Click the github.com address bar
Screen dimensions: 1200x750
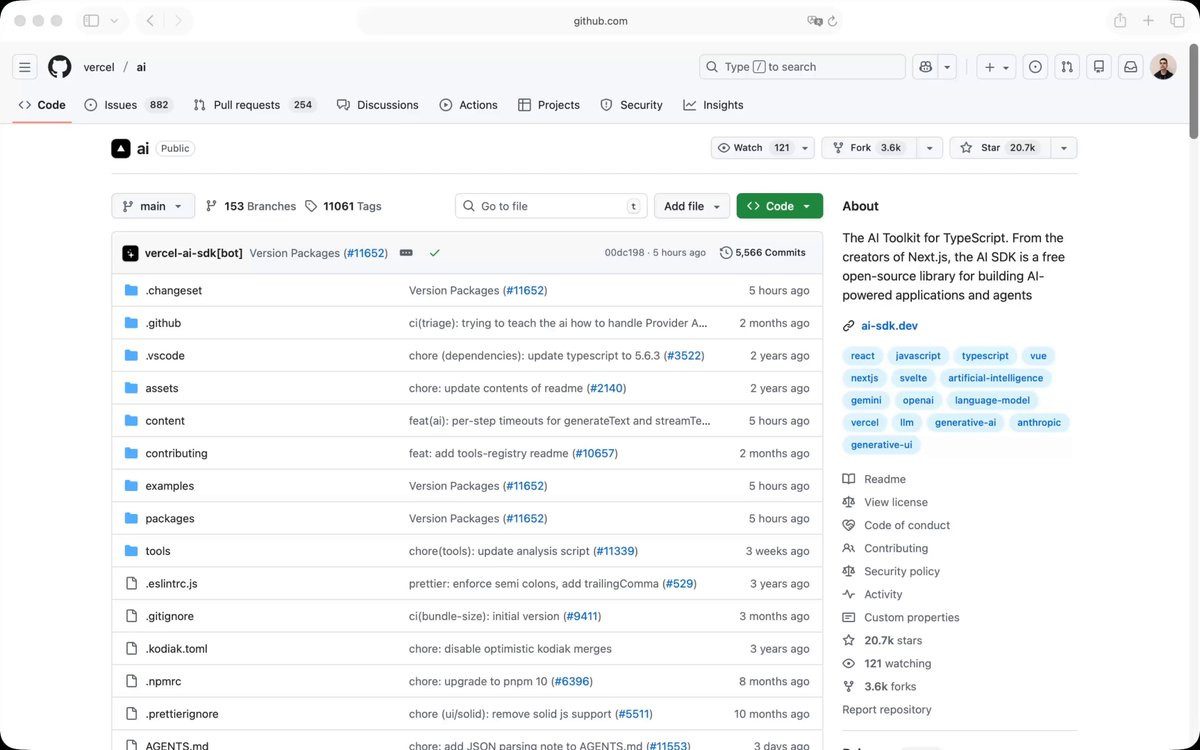[x=600, y=21]
